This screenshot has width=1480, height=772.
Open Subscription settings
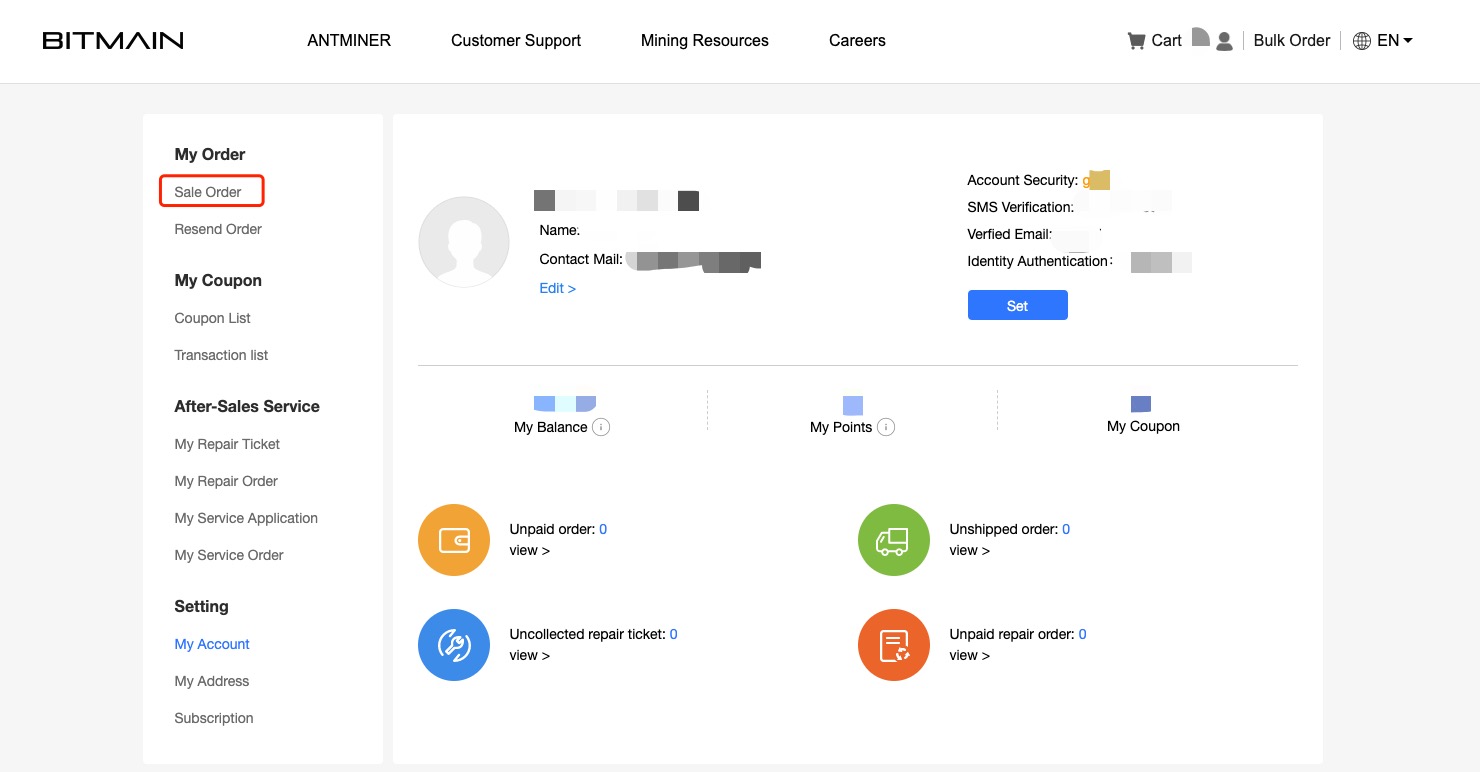[214, 718]
